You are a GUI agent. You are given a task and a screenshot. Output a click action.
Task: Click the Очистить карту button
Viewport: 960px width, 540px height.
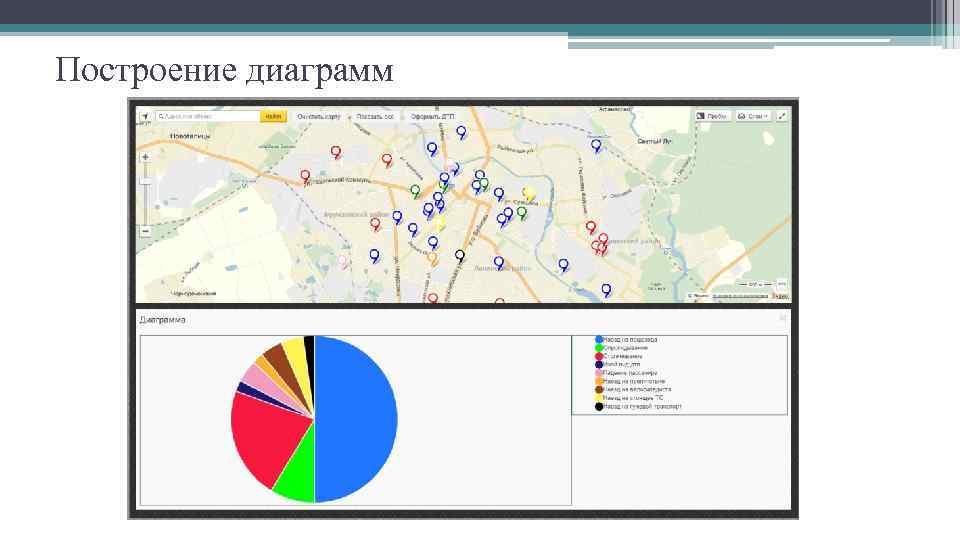318,116
